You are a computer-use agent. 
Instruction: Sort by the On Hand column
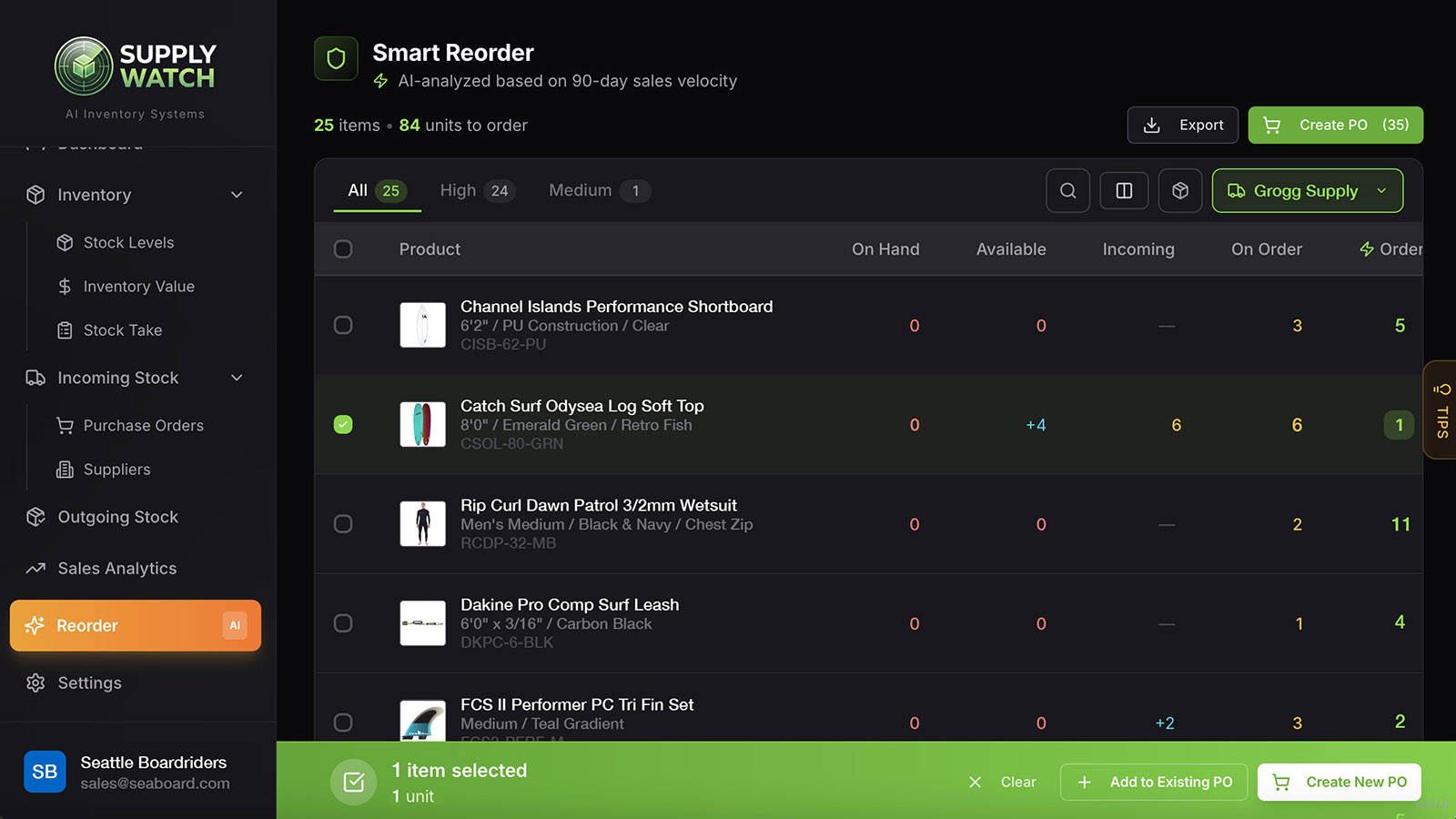click(885, 249)
